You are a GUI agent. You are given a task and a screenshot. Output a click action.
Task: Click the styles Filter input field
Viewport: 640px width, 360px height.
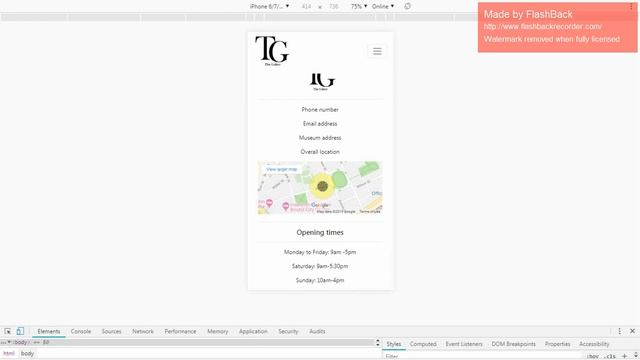[482, 356]
